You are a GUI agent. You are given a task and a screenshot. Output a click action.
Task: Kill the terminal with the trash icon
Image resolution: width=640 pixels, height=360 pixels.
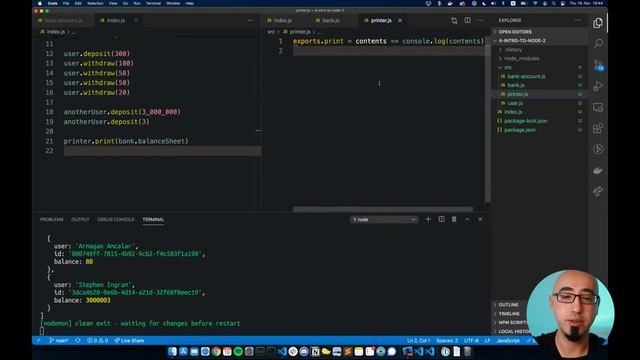tap(454, 219)
